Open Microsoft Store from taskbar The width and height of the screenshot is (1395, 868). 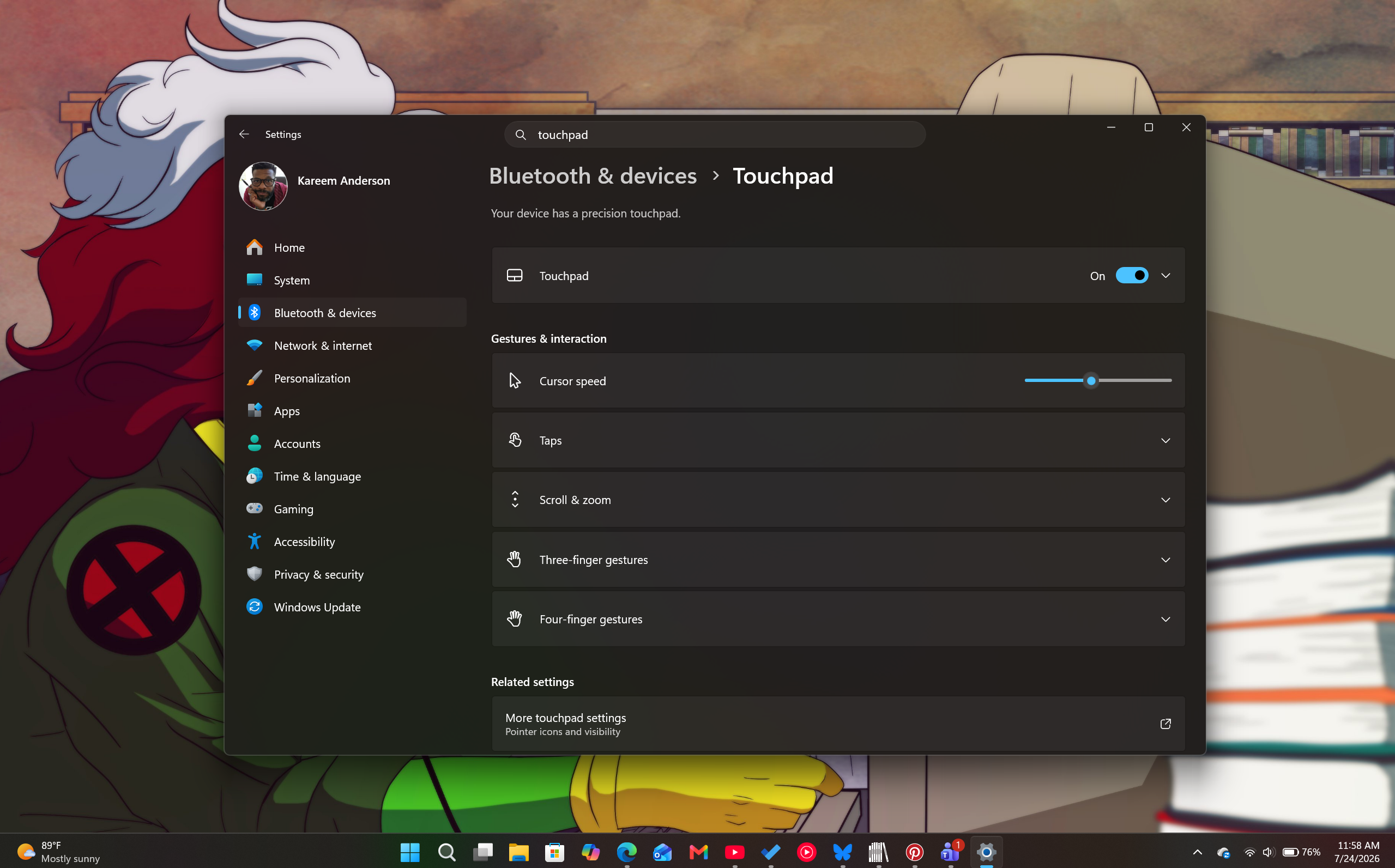(554, 853)
